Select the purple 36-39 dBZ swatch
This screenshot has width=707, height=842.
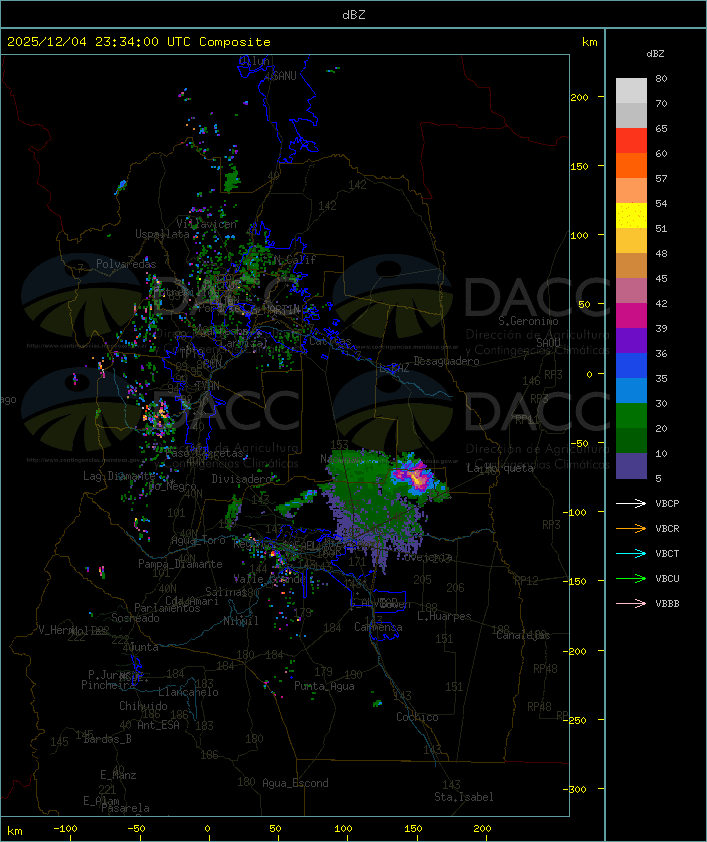631,340
